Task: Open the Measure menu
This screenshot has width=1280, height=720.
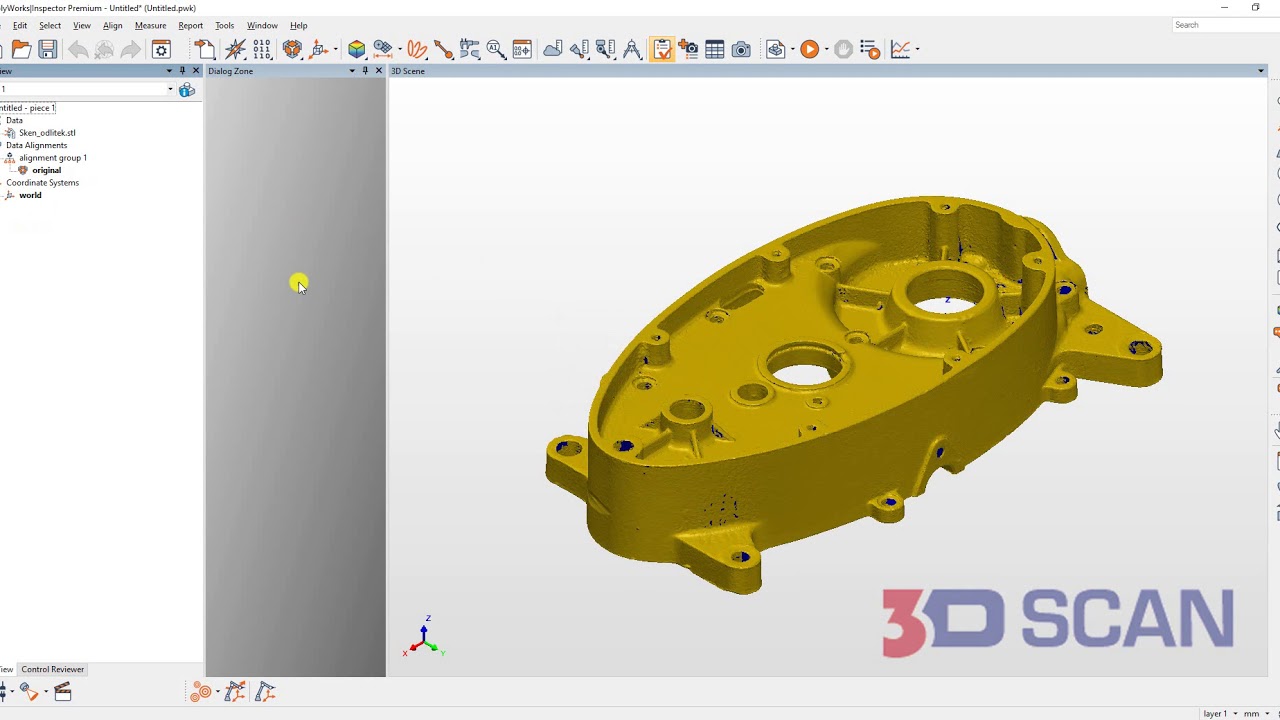Action: (150, 25)
